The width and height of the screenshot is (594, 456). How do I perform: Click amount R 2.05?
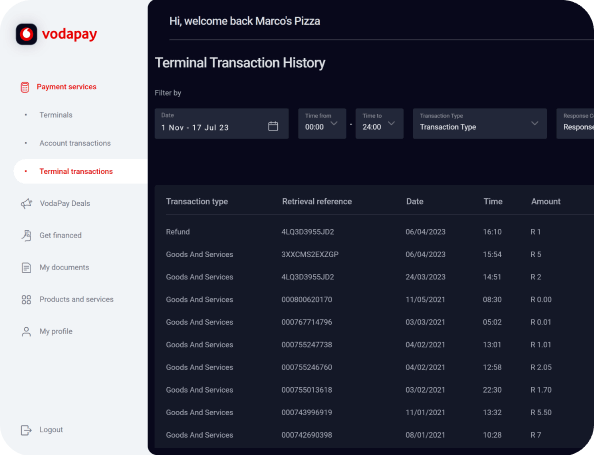tap(541, 367)
